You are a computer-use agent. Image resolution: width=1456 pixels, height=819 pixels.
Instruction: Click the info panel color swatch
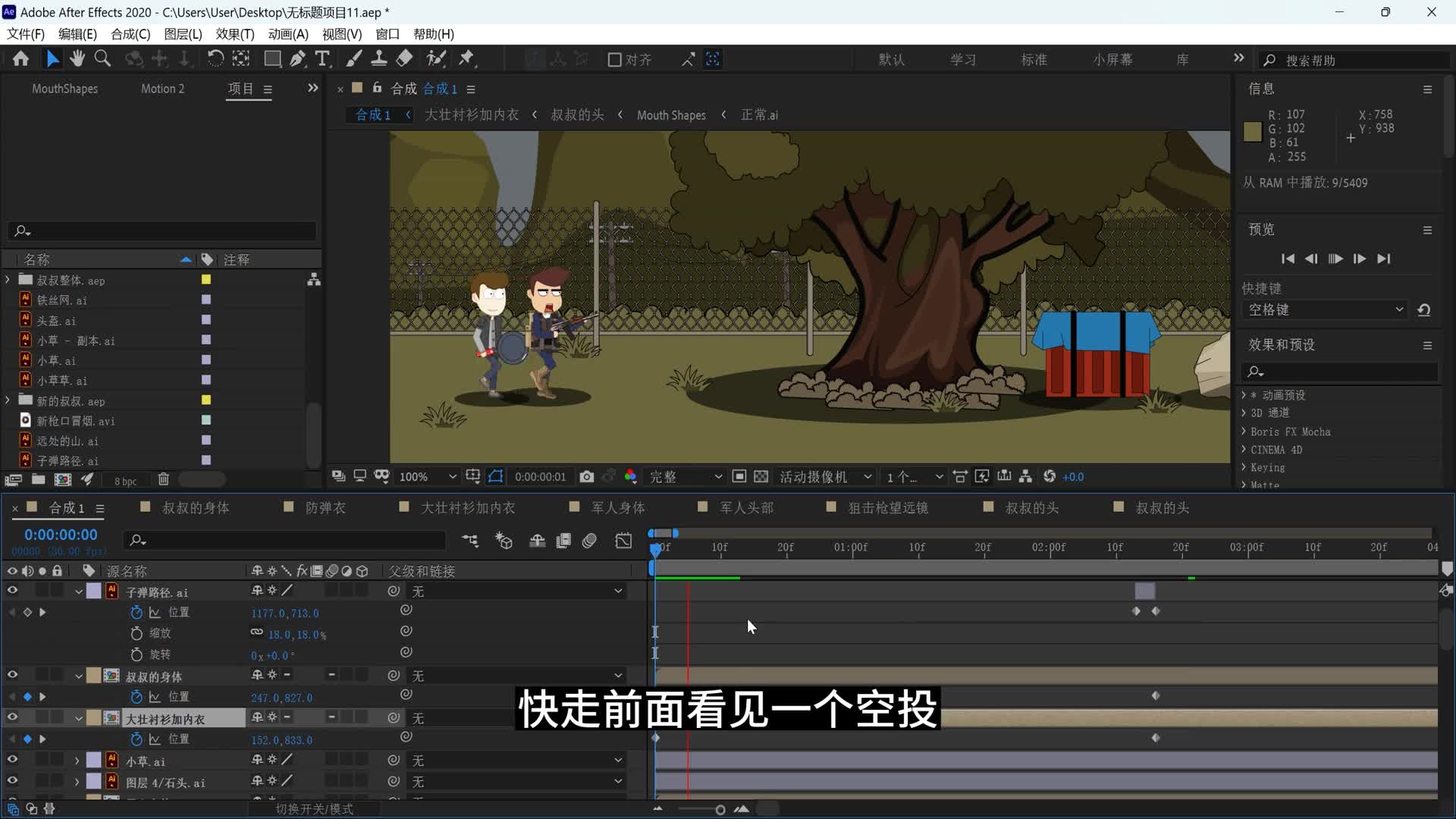coord(1252,132)
